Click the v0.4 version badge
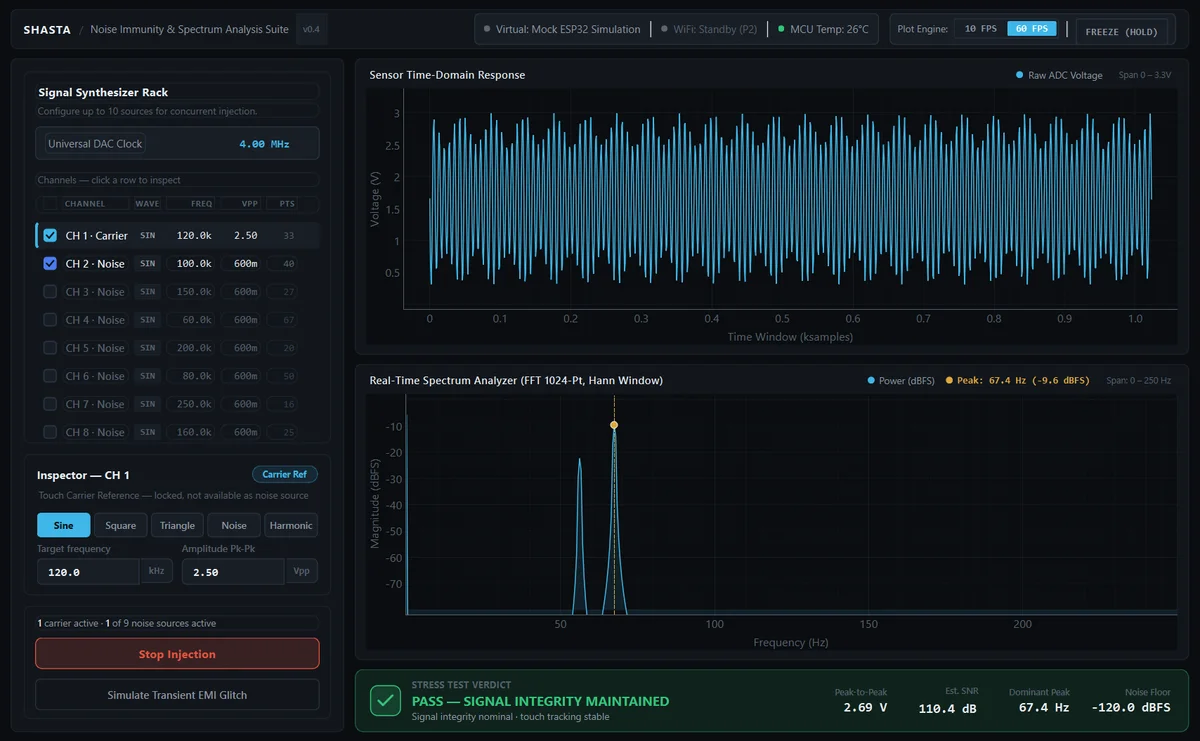 coord(312,30)
